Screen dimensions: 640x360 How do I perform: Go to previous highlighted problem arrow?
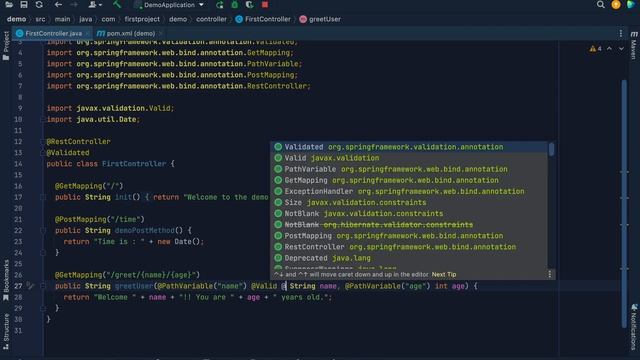(x=609, y=49)
